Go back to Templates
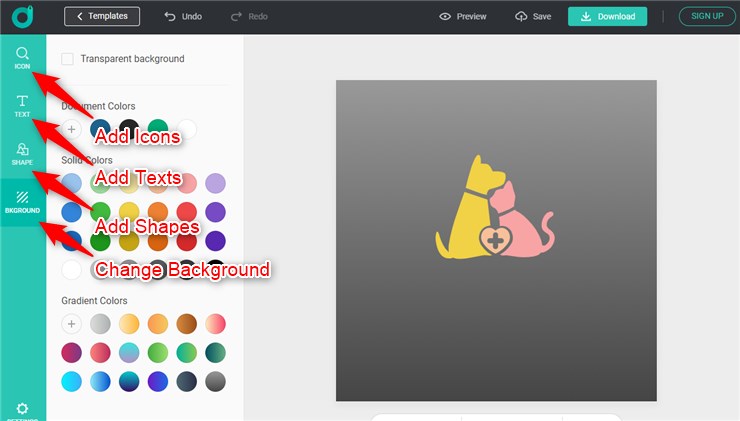 (102, 16)
